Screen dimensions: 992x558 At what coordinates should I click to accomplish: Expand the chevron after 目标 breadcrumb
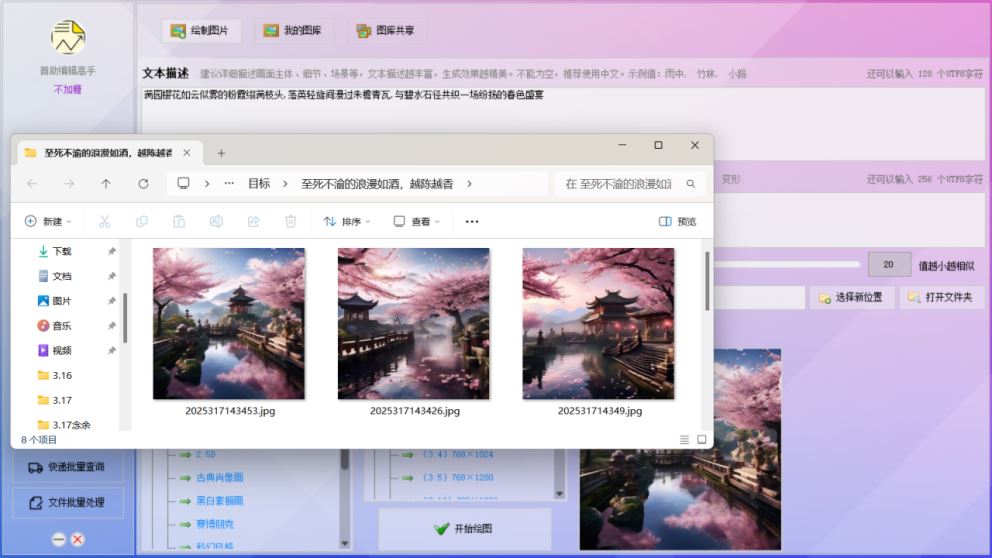pos(285,183)
